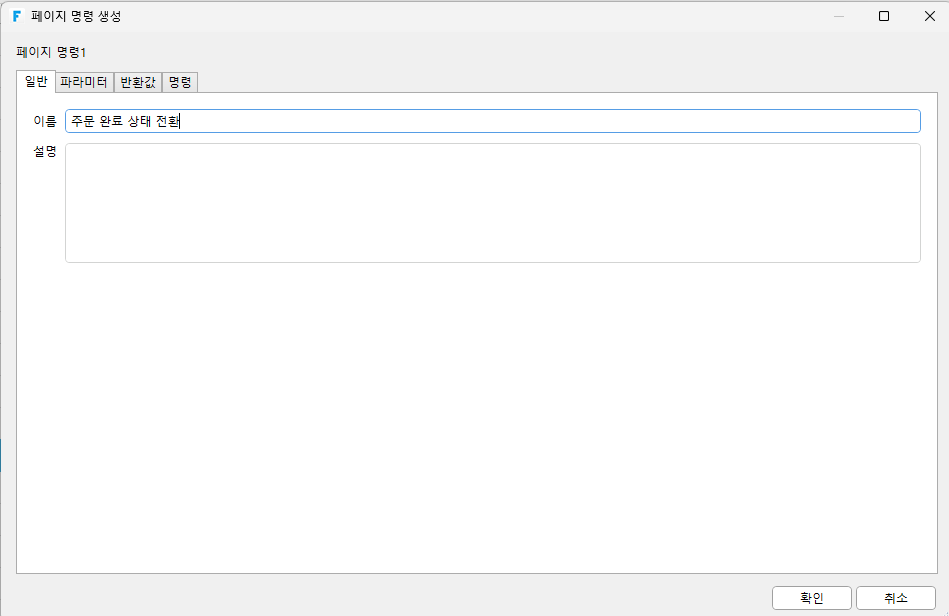Click the empty title bar area beside the title
The height and width of the screenshot is (616, 949).
click(x=472, y=16)
